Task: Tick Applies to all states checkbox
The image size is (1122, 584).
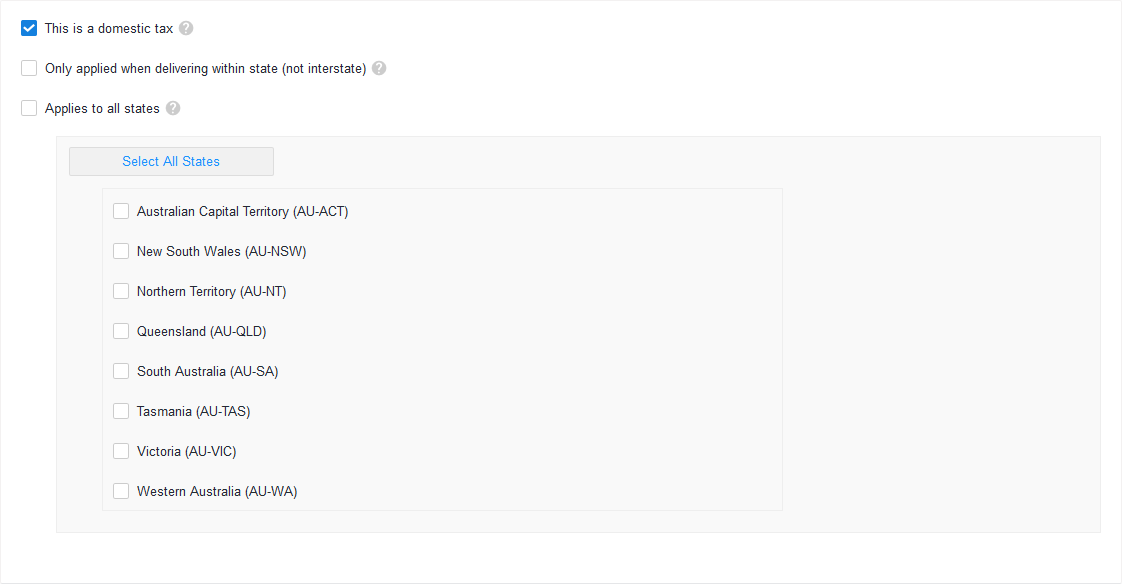Action: [x=29, y=108]
